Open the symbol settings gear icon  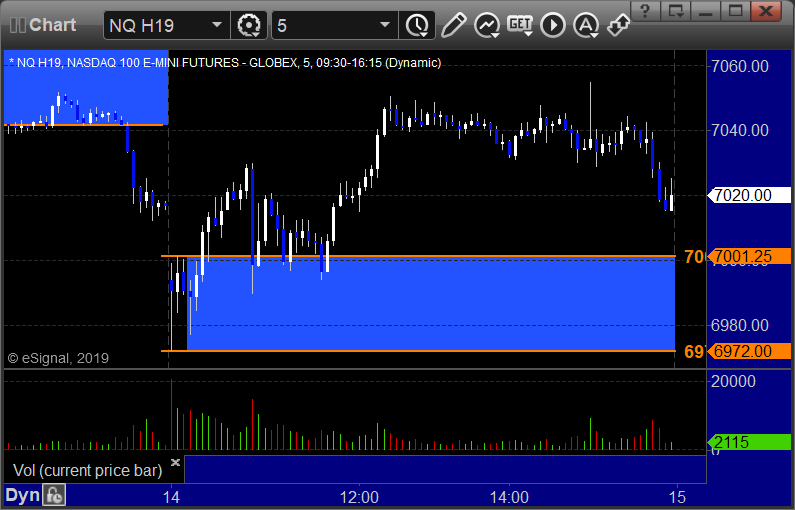[x=249, y=25]
